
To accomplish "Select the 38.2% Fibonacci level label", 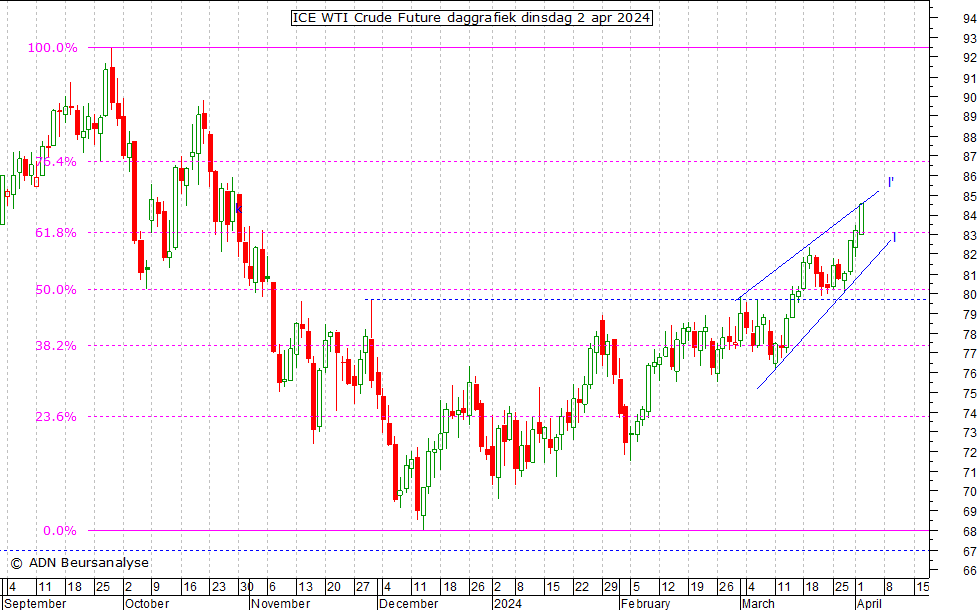I will tap(56, 345).
